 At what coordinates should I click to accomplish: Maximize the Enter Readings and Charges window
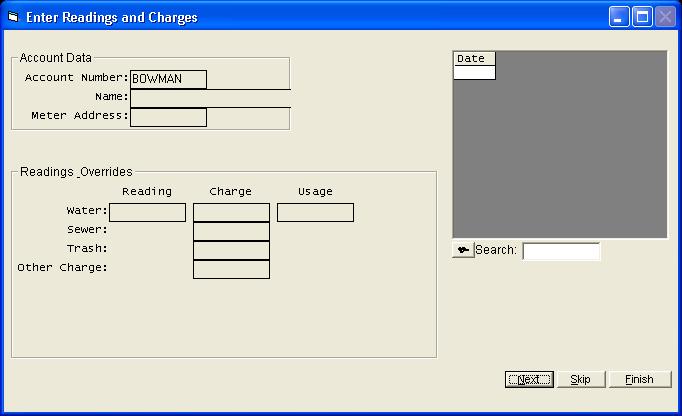[x=642, y=17]
